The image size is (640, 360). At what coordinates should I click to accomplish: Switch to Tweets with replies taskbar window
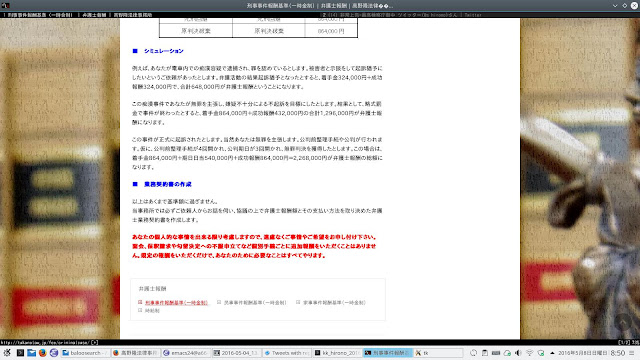click(x=287, y=353)
